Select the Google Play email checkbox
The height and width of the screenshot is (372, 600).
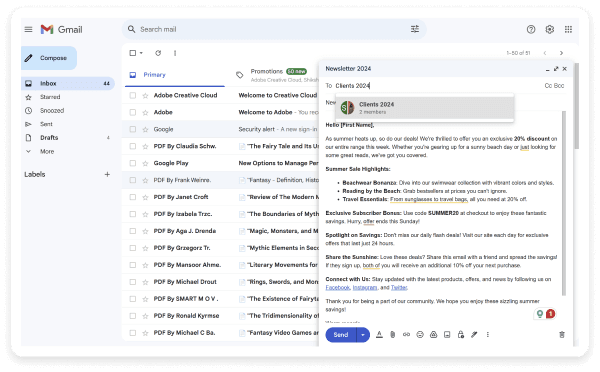(x=133, y=163)
